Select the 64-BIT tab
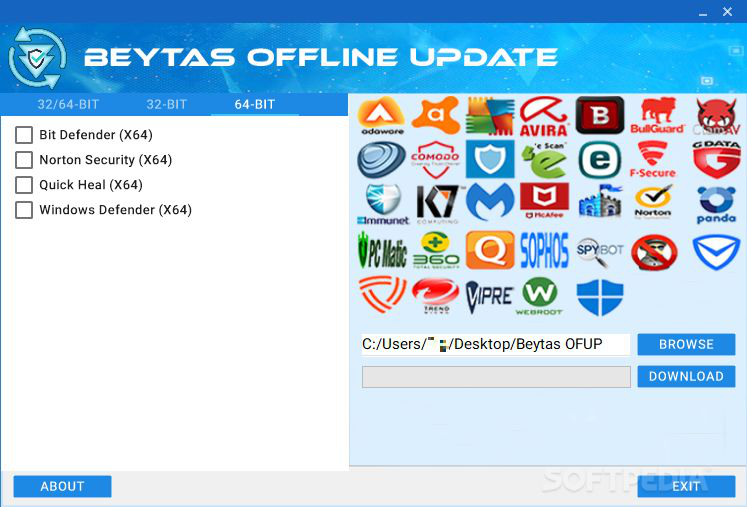The height and width of the screenshot is (507, 747). [x=255, y=104]
